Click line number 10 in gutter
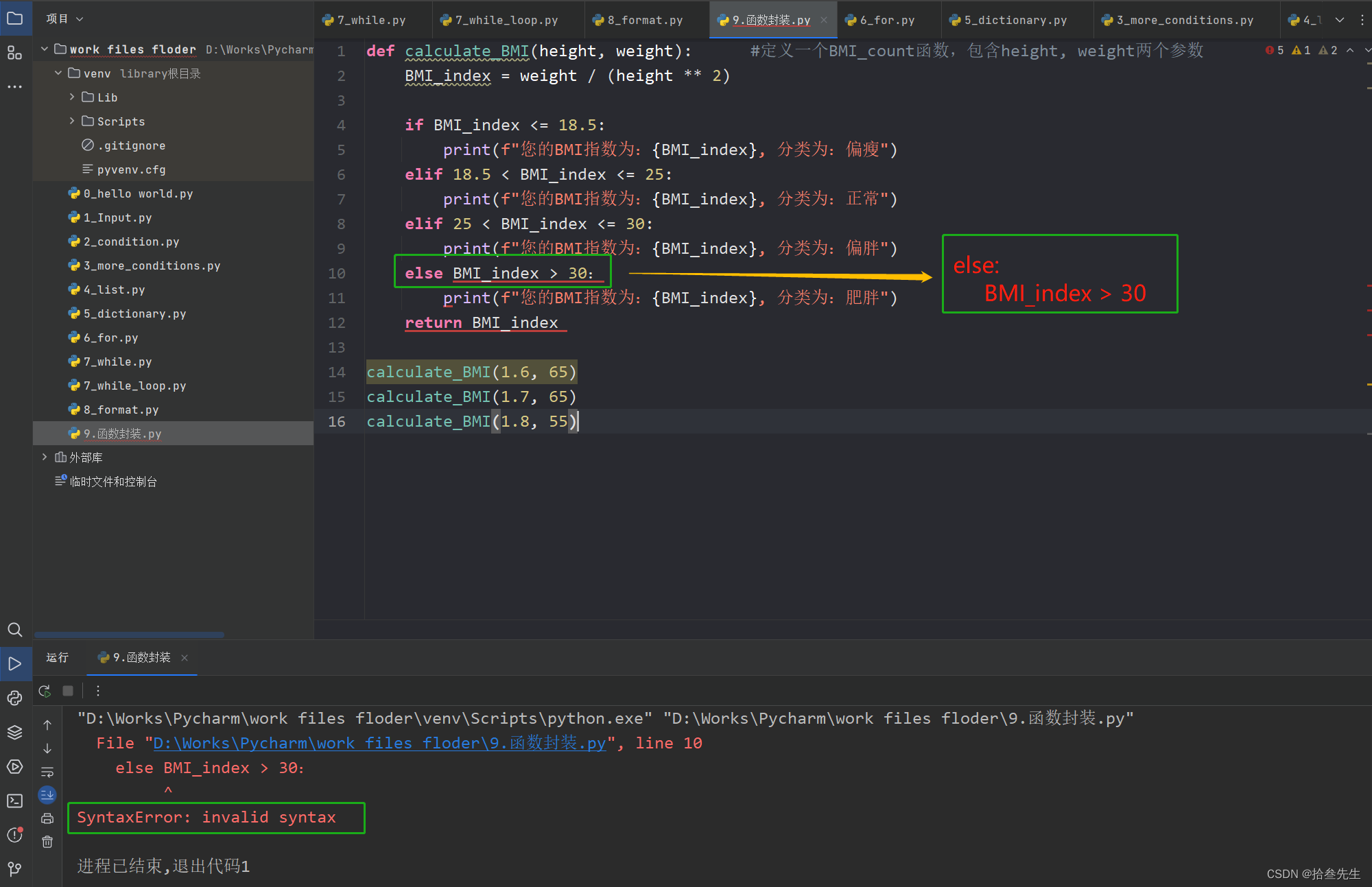The image size is (1372, 887). tap(337, 274)
